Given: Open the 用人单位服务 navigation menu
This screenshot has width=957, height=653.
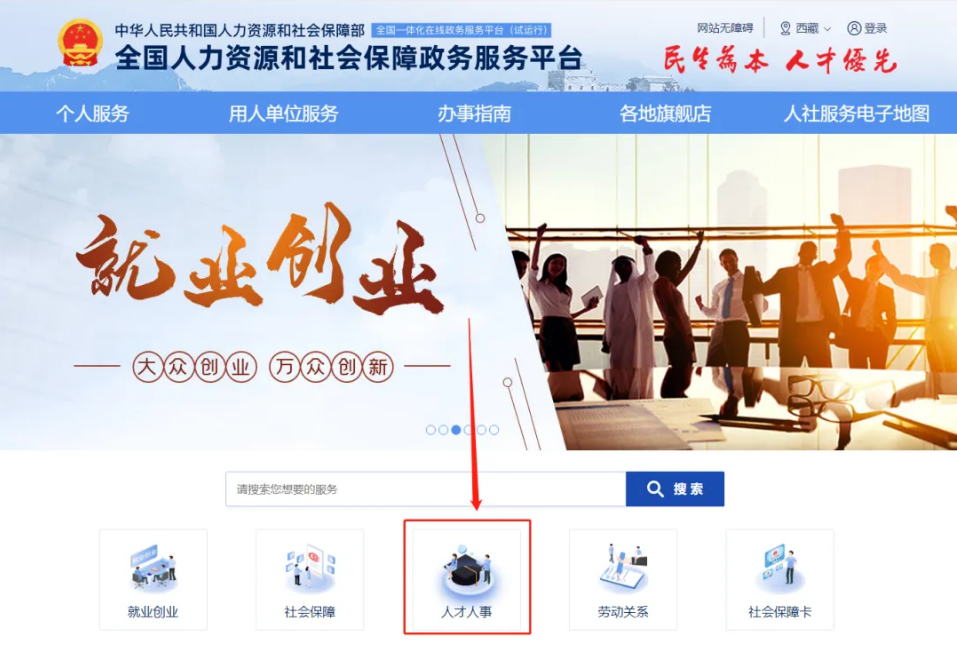Looking at the screenshot, I should click(283, 114).
